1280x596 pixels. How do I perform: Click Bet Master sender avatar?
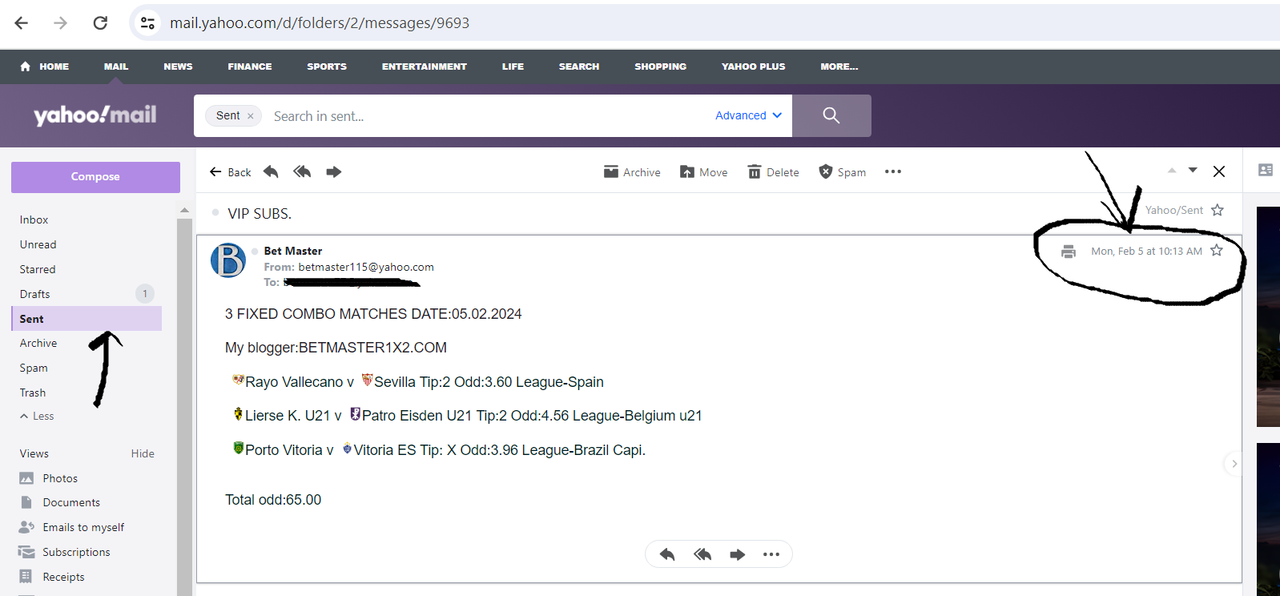[x=228, y=260]
